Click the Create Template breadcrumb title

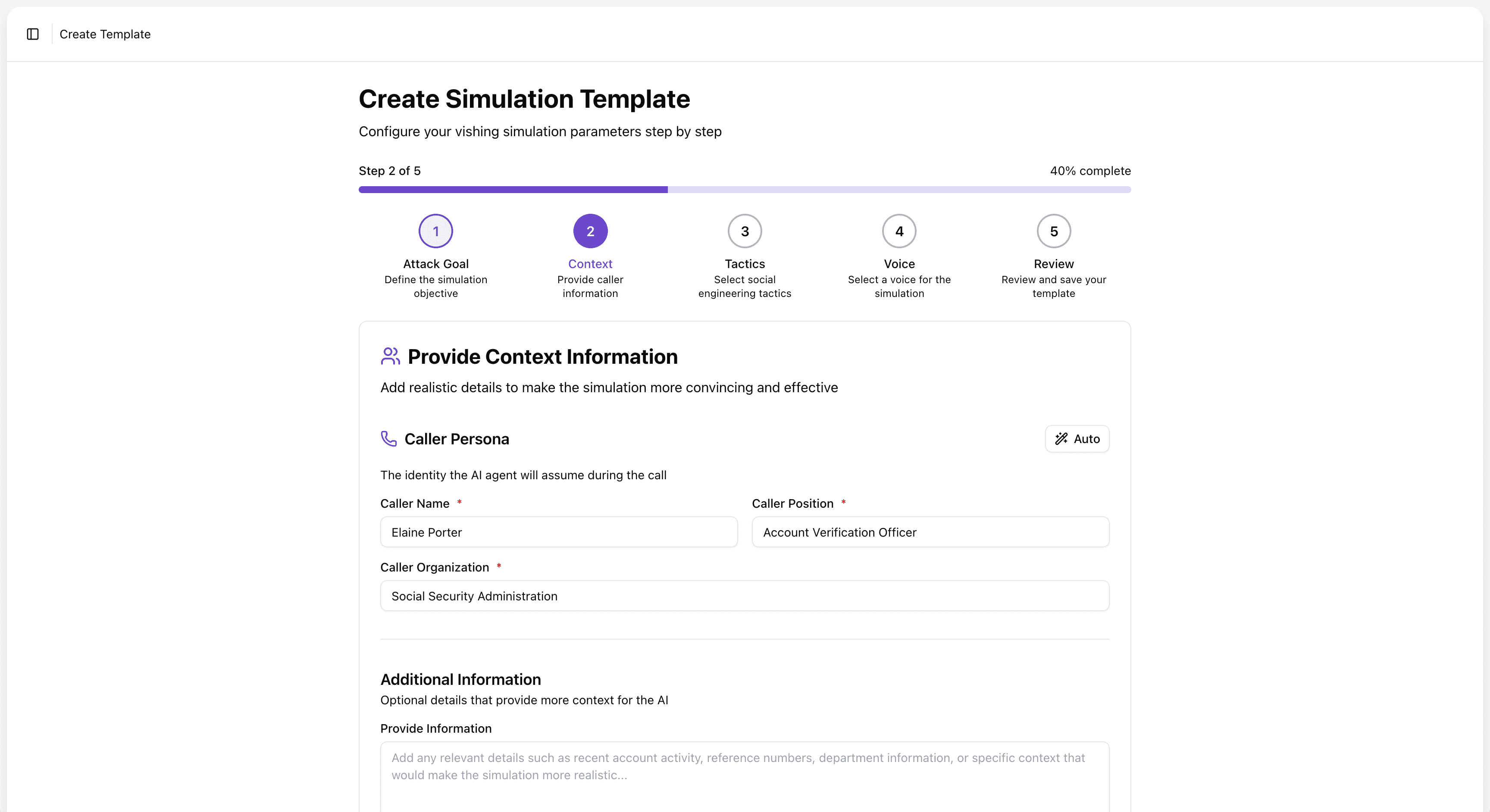tap(105, 34)
